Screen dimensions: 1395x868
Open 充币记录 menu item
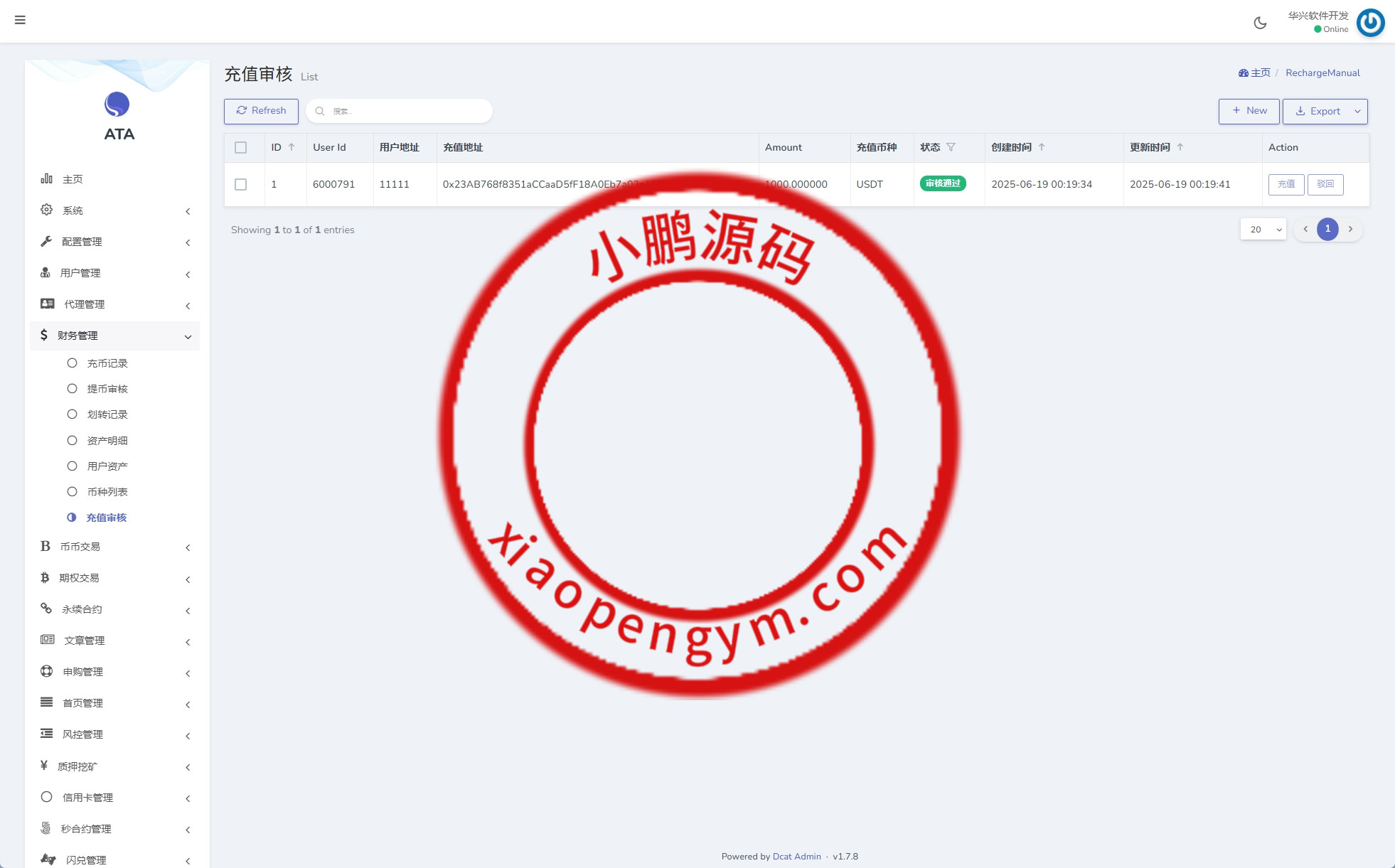pyautogui.click(x=107, y=363)
